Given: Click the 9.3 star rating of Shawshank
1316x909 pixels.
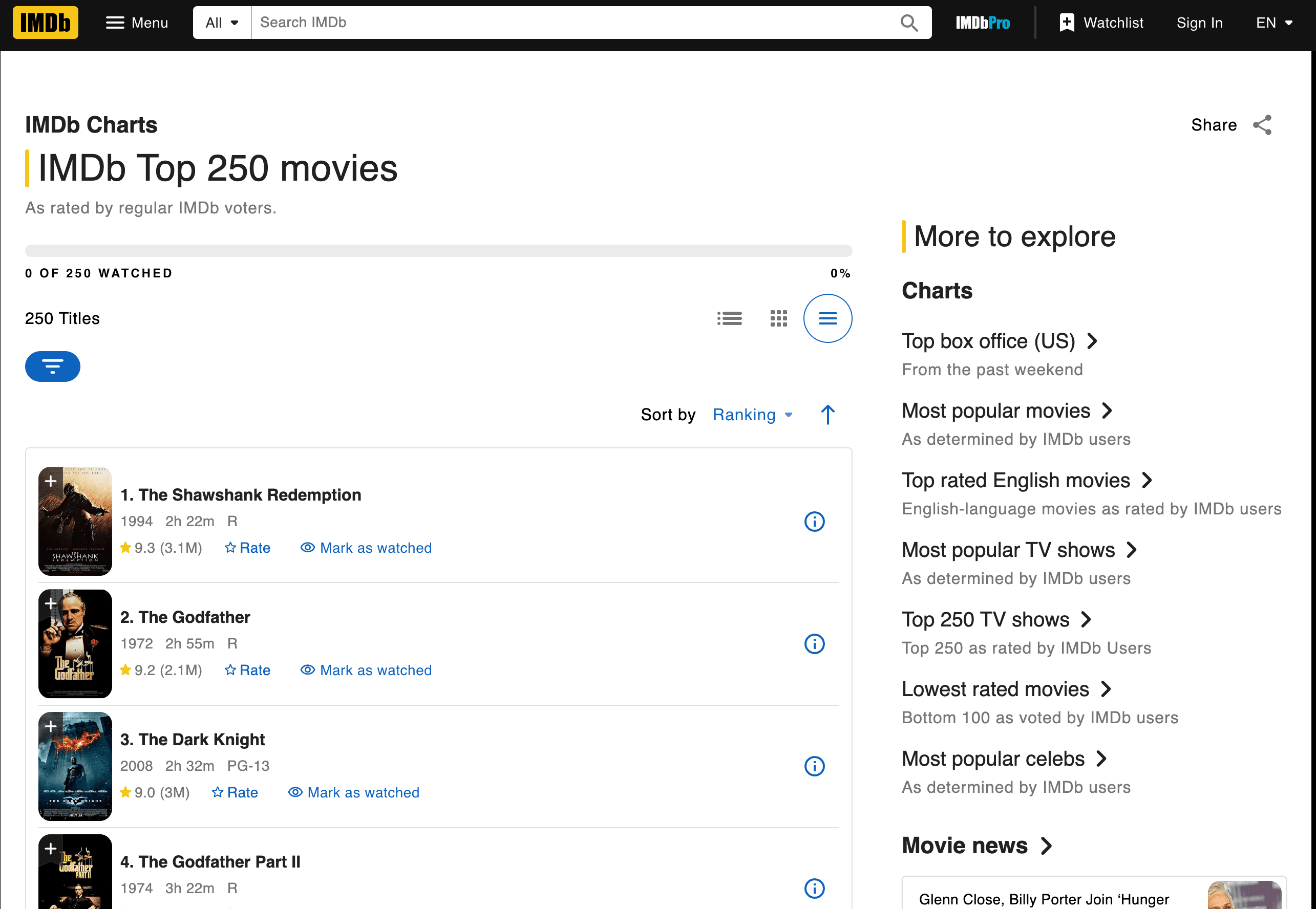Looking at the screenshot, I should [161, 548].
